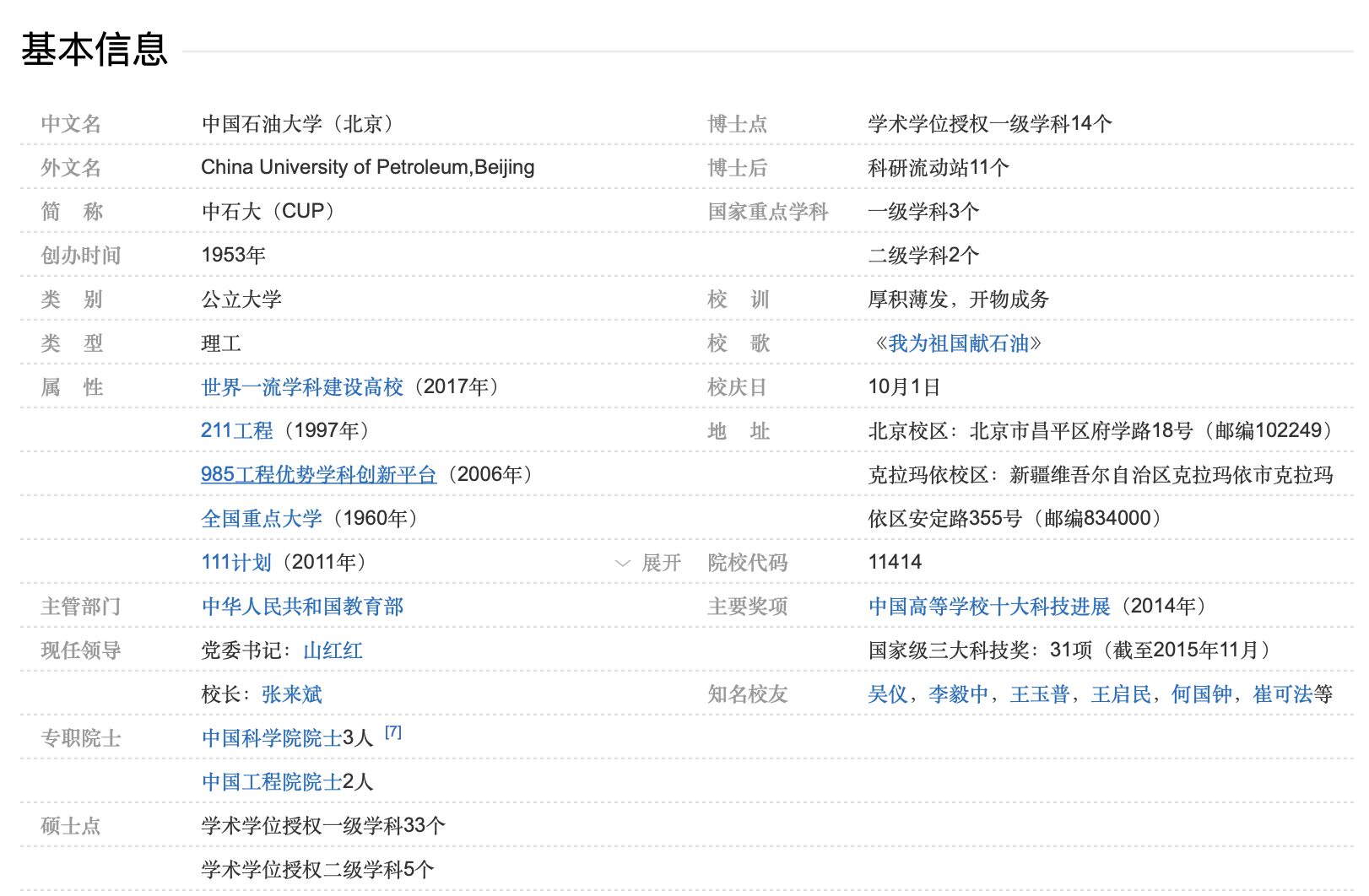This screenshot has height=896, width=1369.
Task: Open alumnus 何国钟 link
Action: point(1202,694)
